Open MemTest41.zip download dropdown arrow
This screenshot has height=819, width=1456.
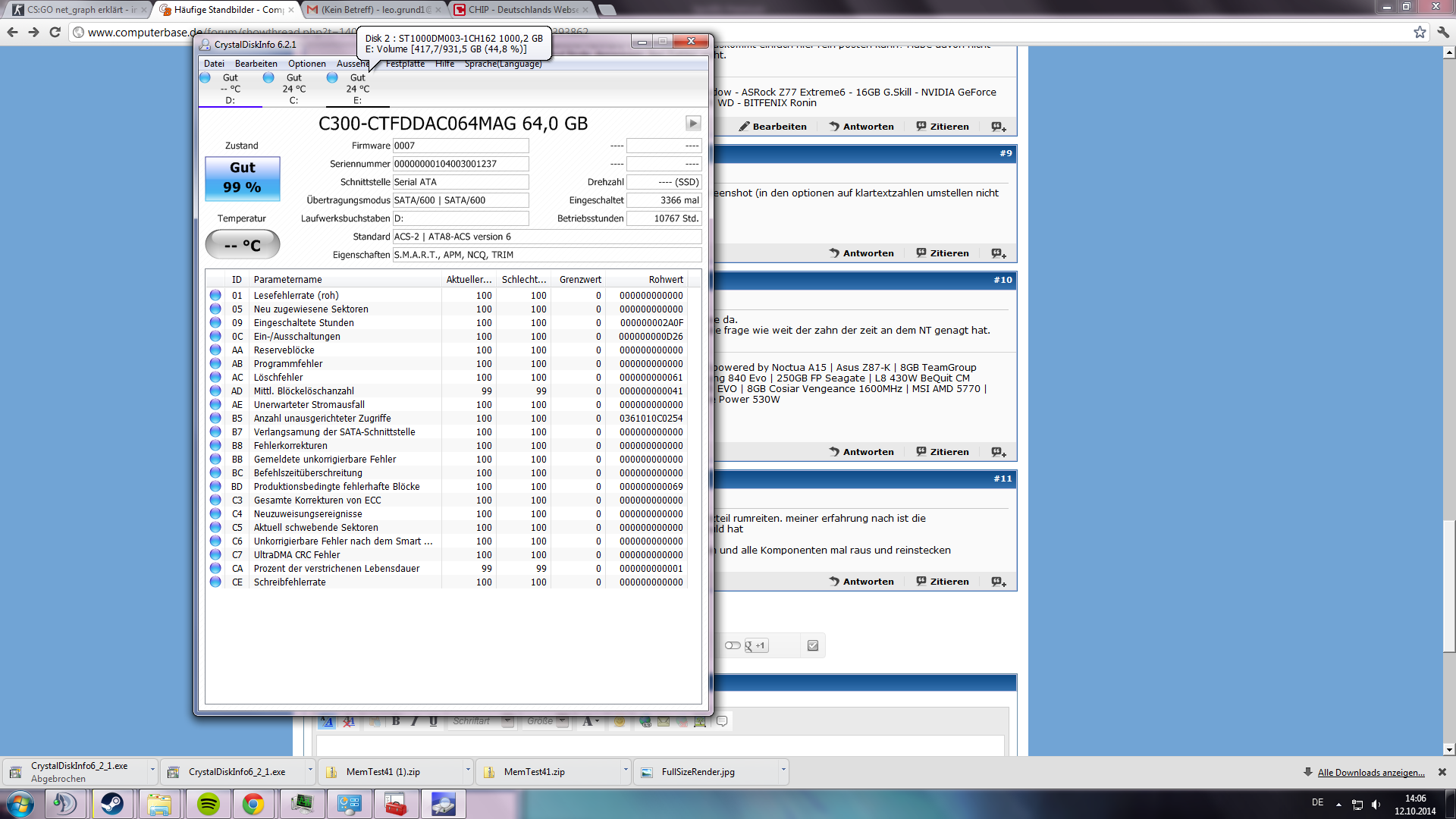tap(625, 770)
